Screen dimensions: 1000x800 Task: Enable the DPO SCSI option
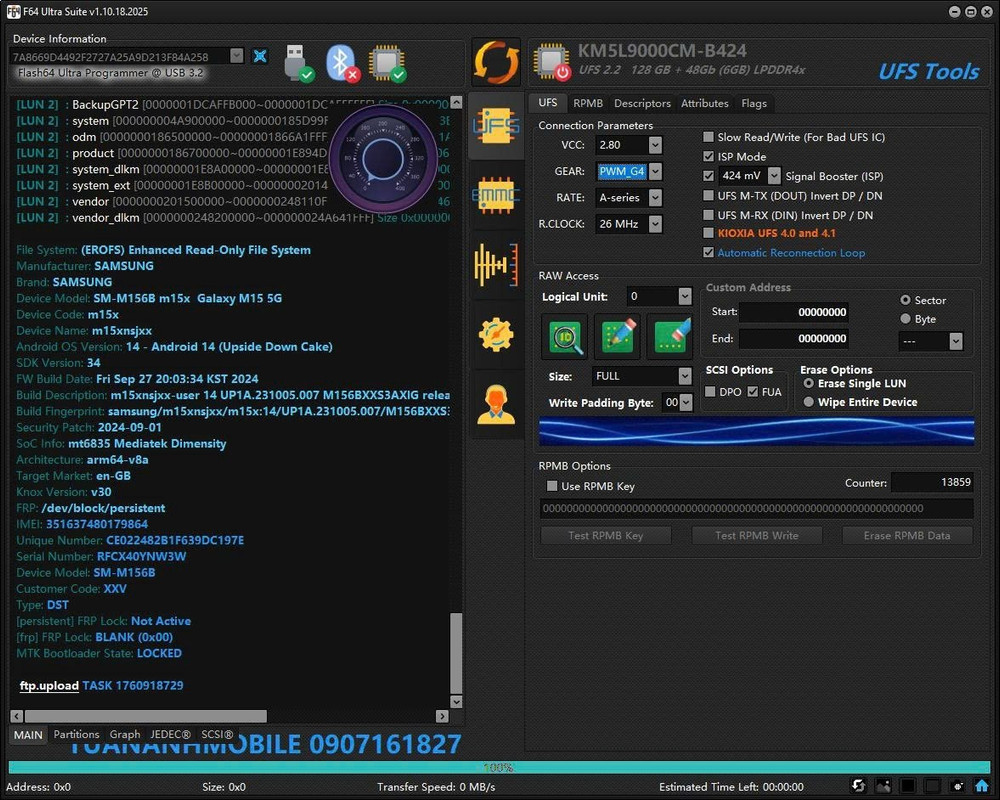pyautogui.click(x=710, y=392)
